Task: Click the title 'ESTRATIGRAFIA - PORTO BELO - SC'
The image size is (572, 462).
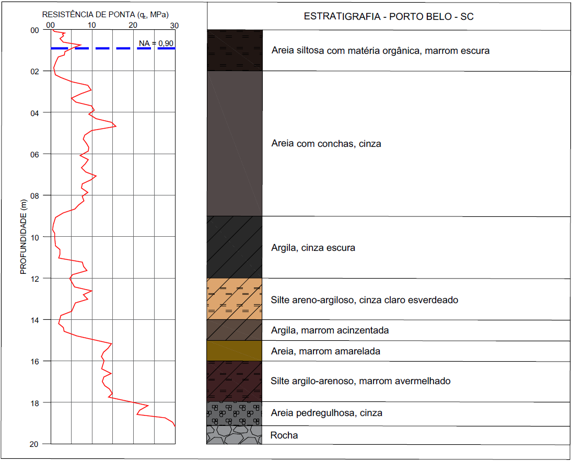Action: pos(389,17)
